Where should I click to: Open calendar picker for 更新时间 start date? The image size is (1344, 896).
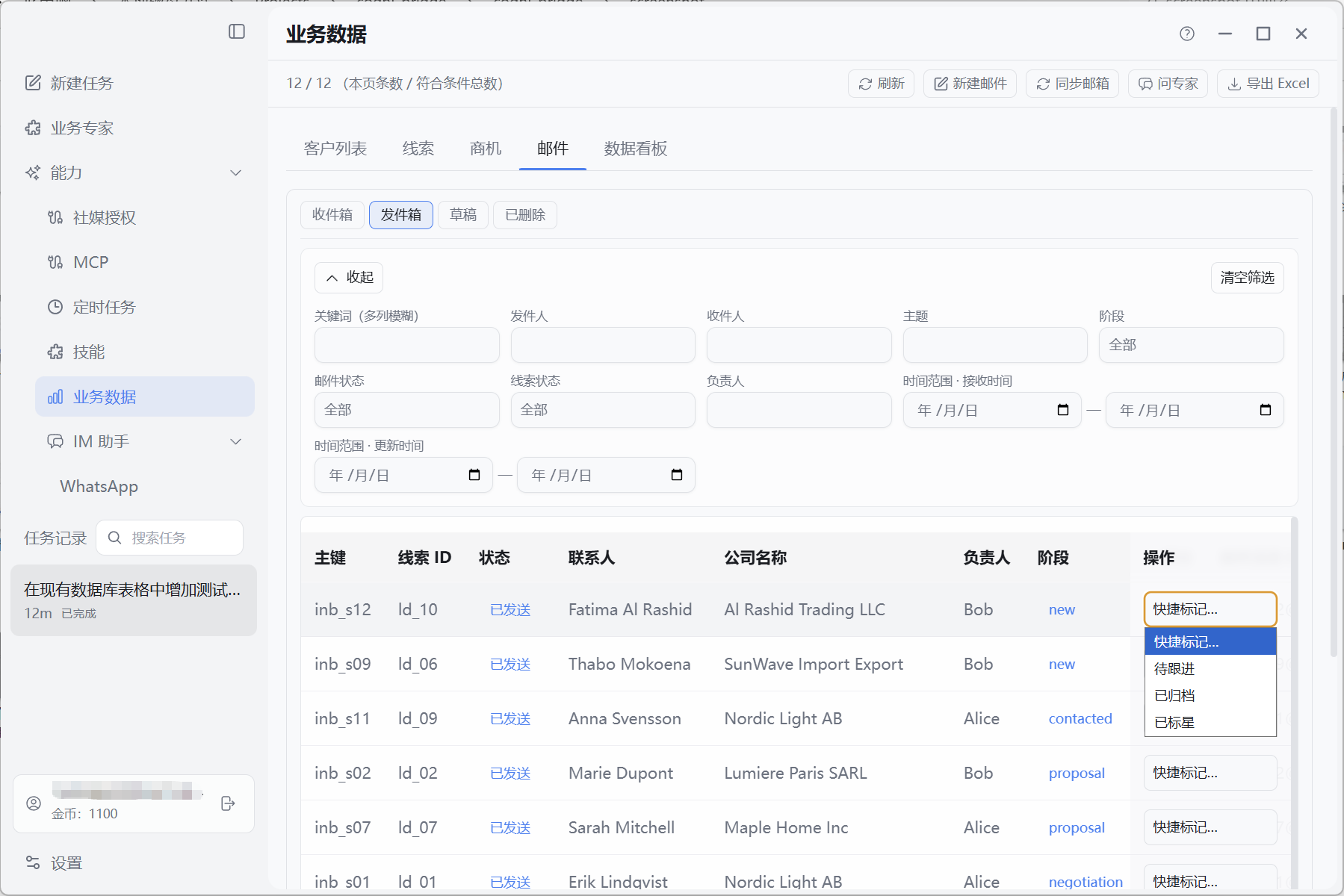pyautogui.click(x=474, y=475)
